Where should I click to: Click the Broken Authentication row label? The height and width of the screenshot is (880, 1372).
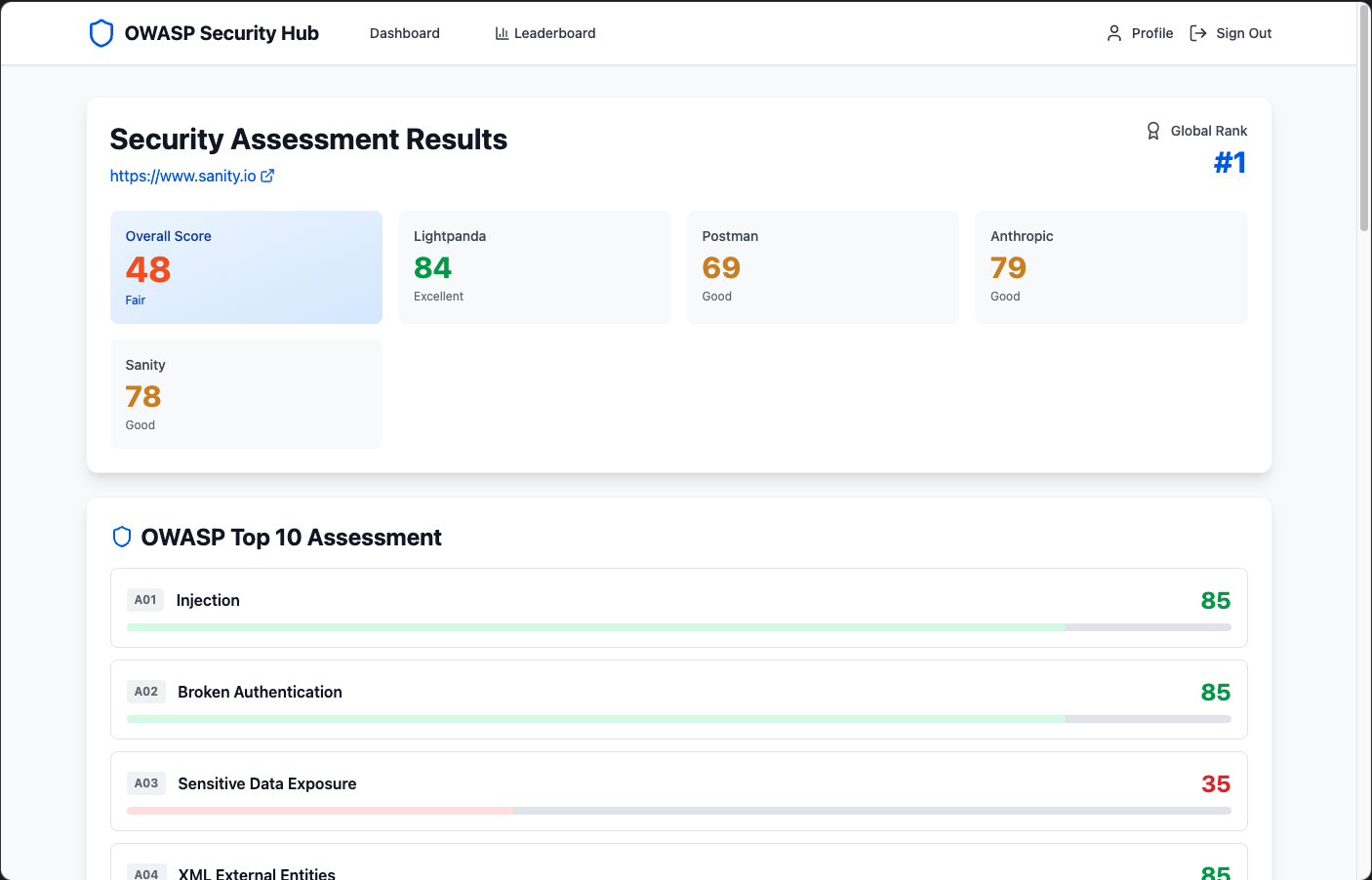(260, 692)
